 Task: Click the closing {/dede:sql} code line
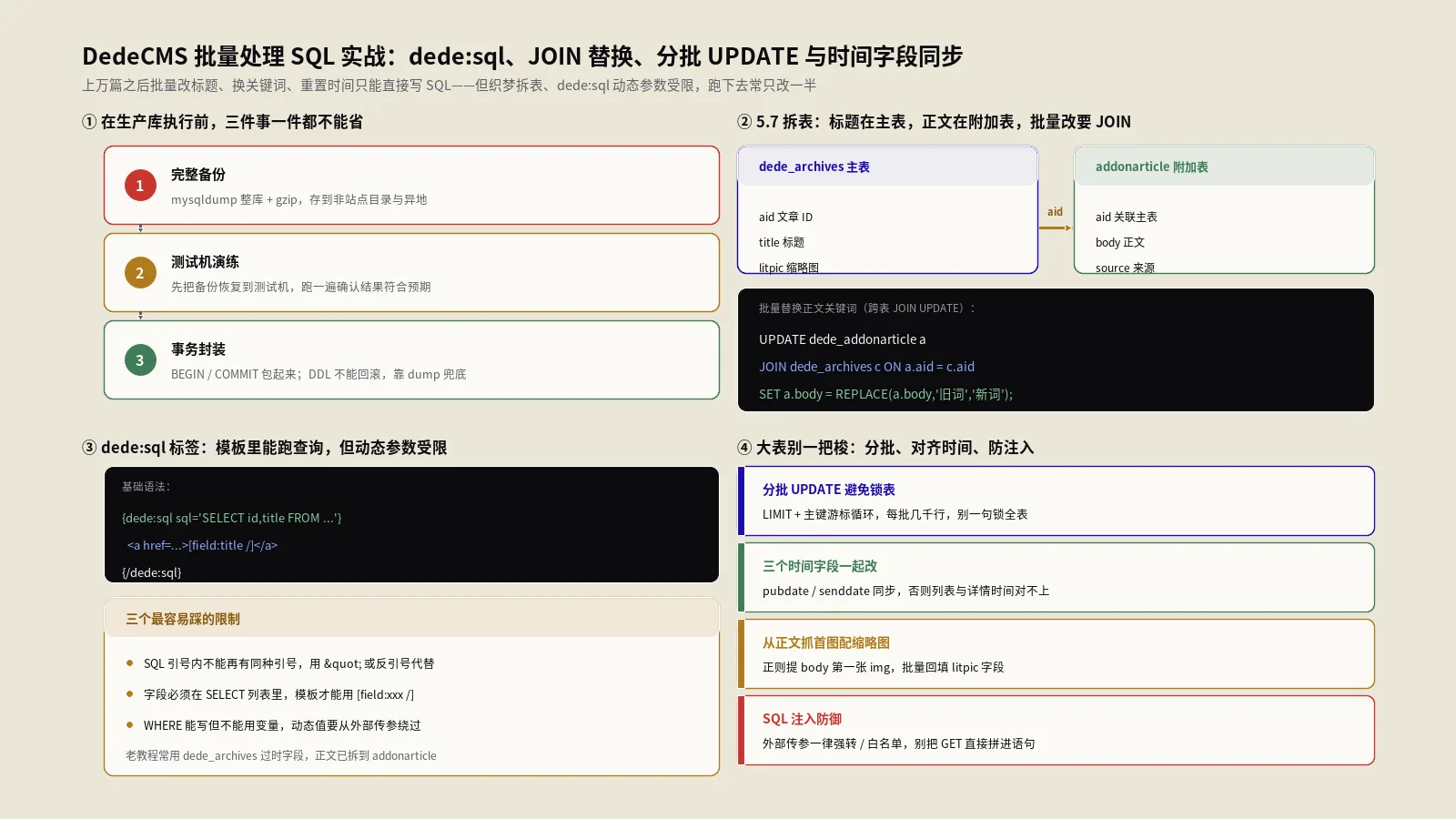[x=151, y=572]
